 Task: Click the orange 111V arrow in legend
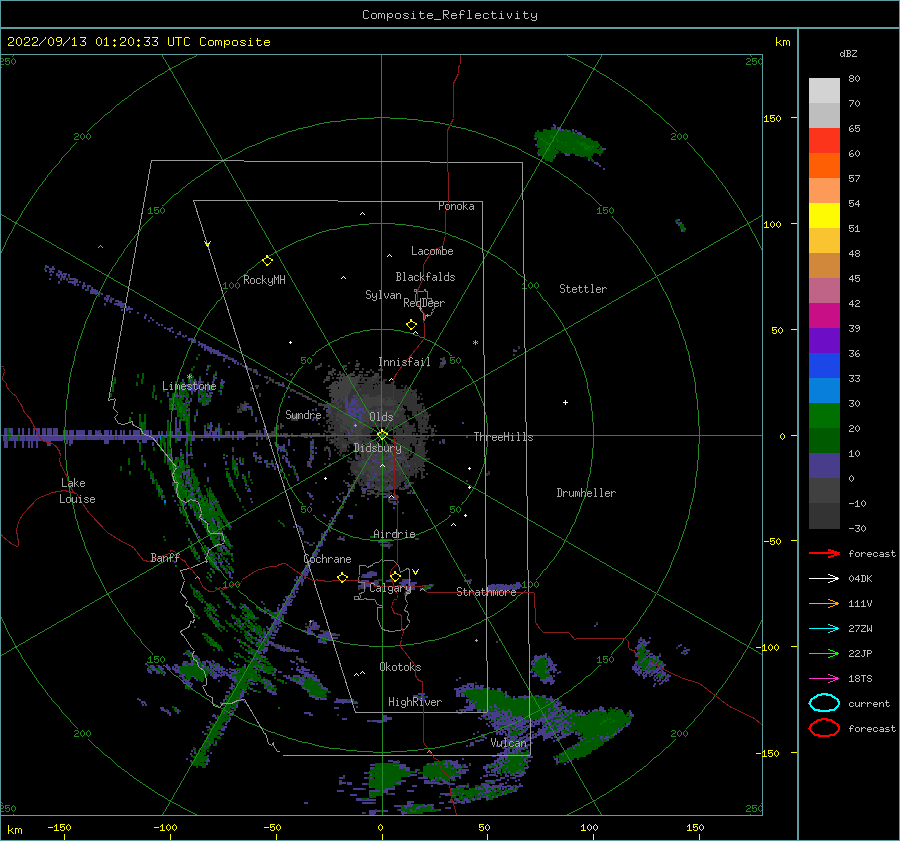pos(824,603)
